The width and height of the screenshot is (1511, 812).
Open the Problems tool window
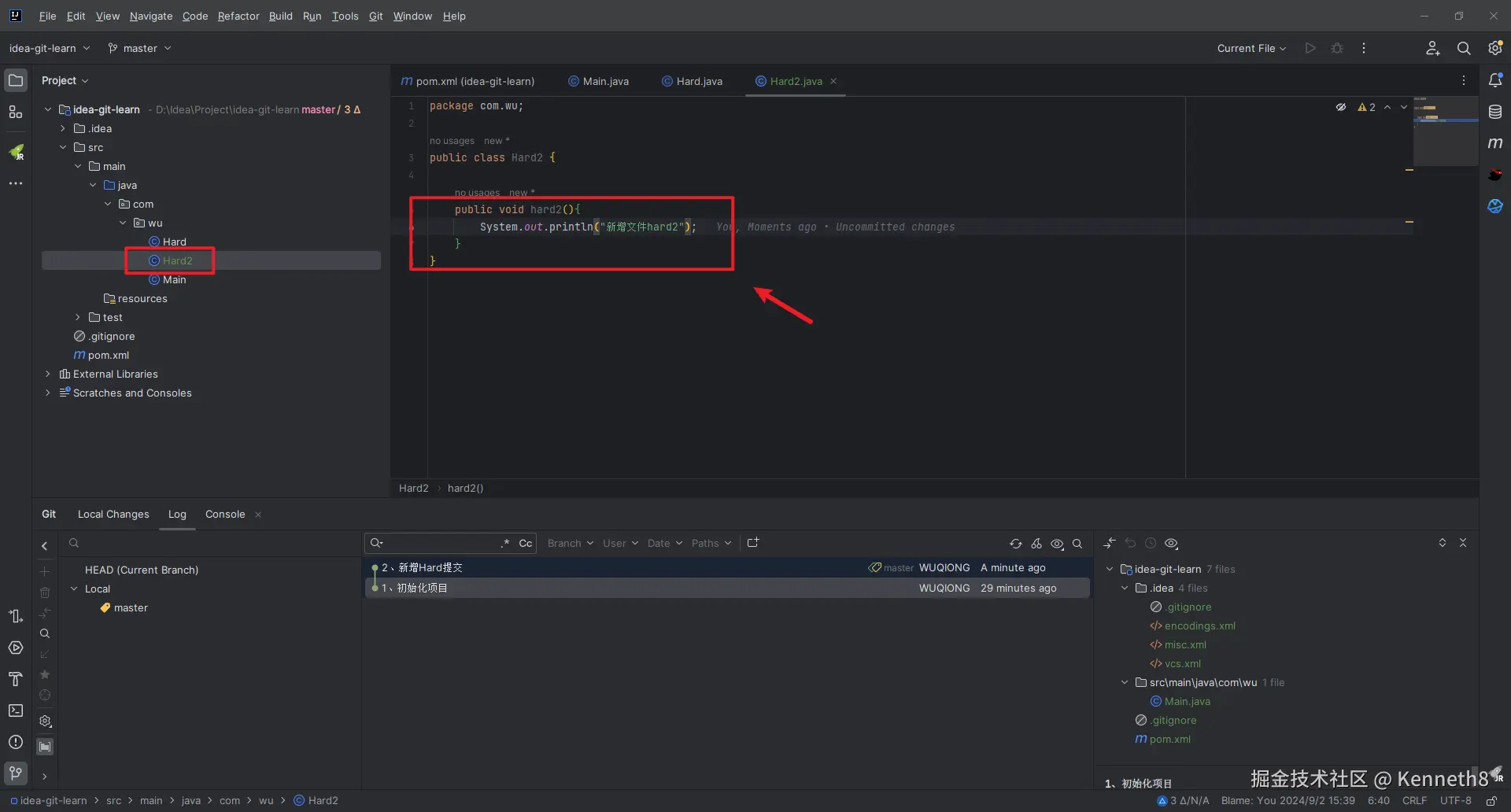16,742
